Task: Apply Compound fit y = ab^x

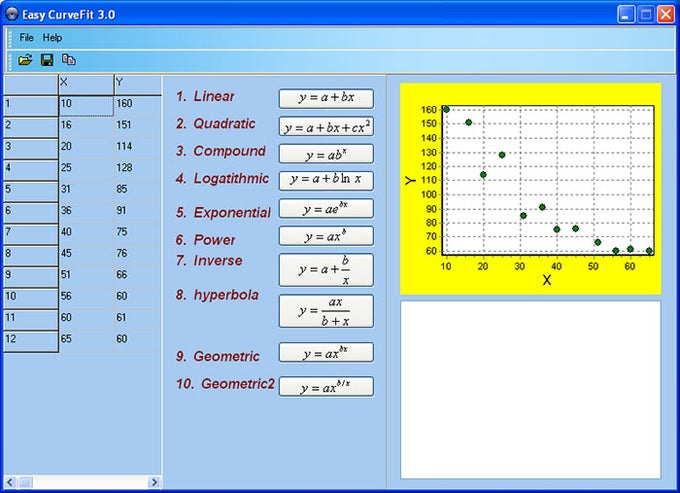Action: point(326,154)
